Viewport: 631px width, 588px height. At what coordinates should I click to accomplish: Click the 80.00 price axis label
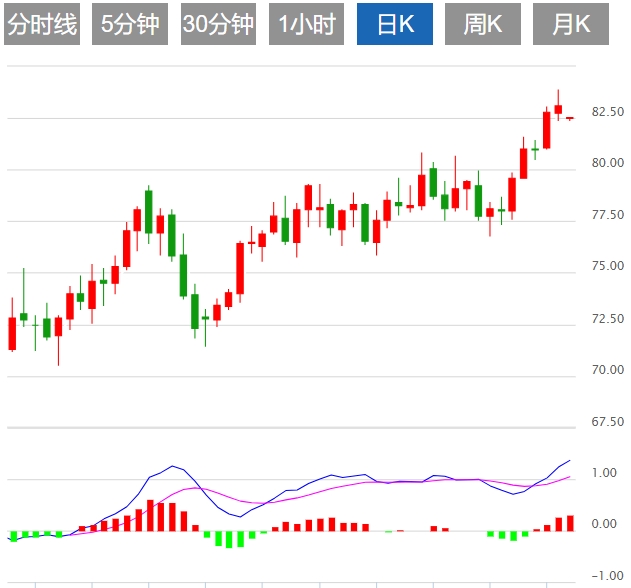click(608, 163)
